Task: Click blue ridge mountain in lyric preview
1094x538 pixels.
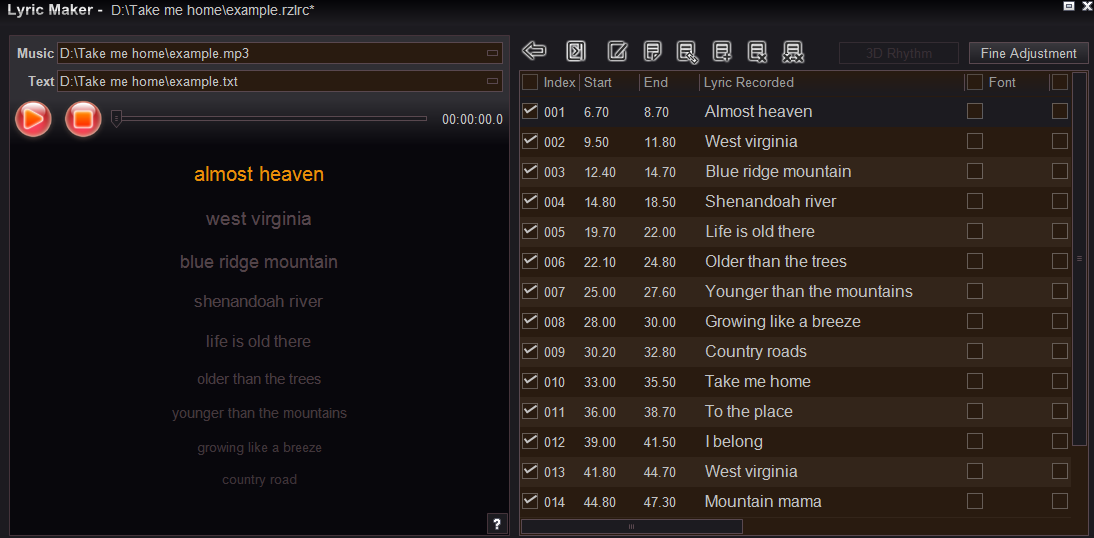Action: coord(259,262)
